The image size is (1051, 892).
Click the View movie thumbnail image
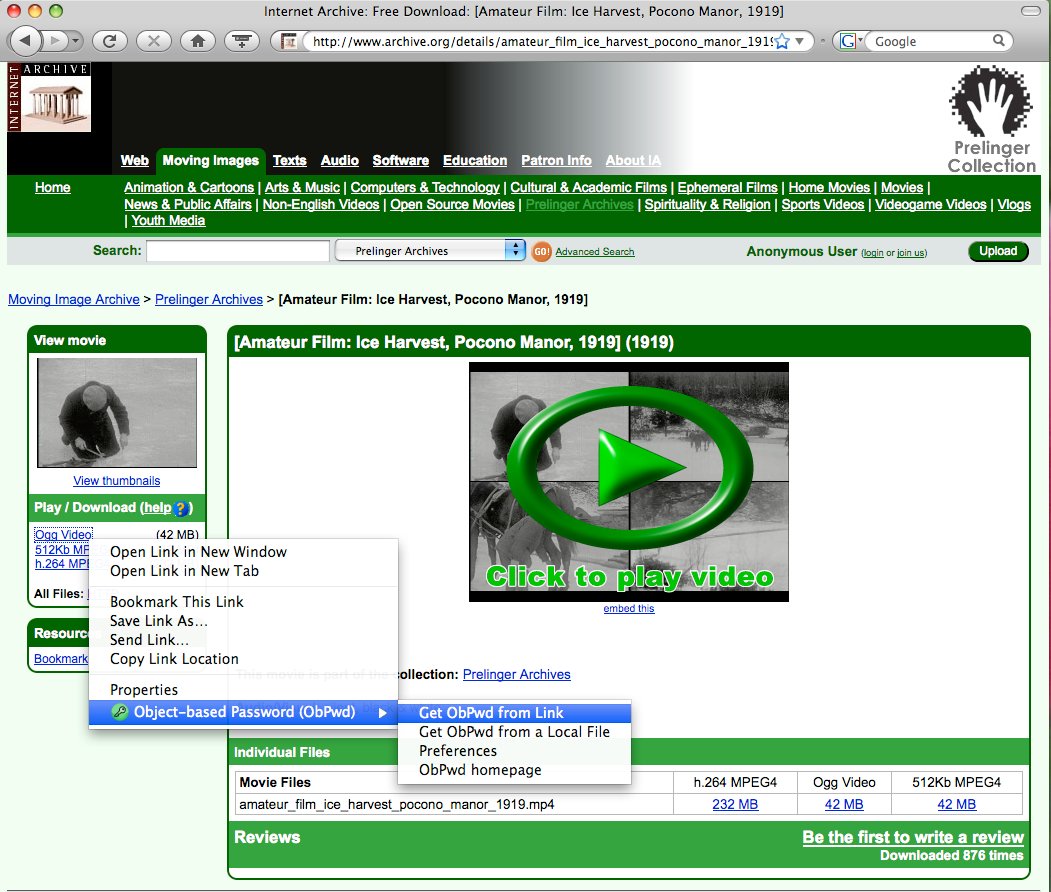117,412
